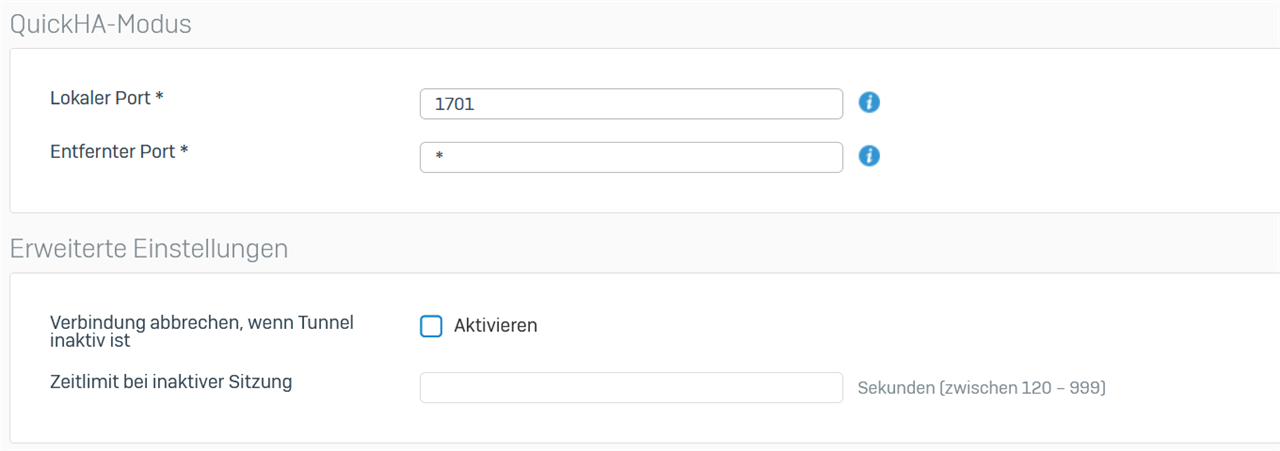Click the Zeitlimit bei inaktiver Sitzung field
Image resolution: width=1280 pixels, height=451 pixels.
(632, 388)
